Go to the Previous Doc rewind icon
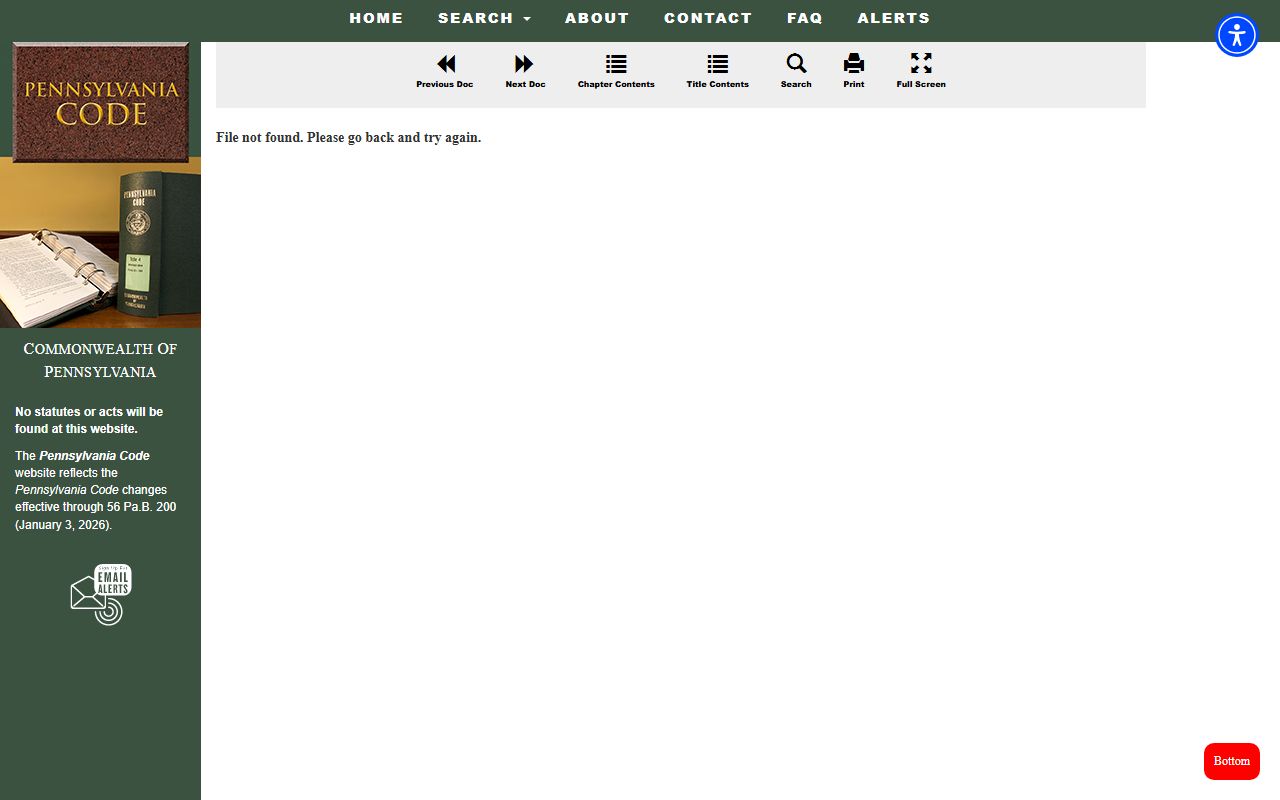Image resolution: width=1280 pixels, height=800 pixels. pyautogui.click(x=445, y=65)
